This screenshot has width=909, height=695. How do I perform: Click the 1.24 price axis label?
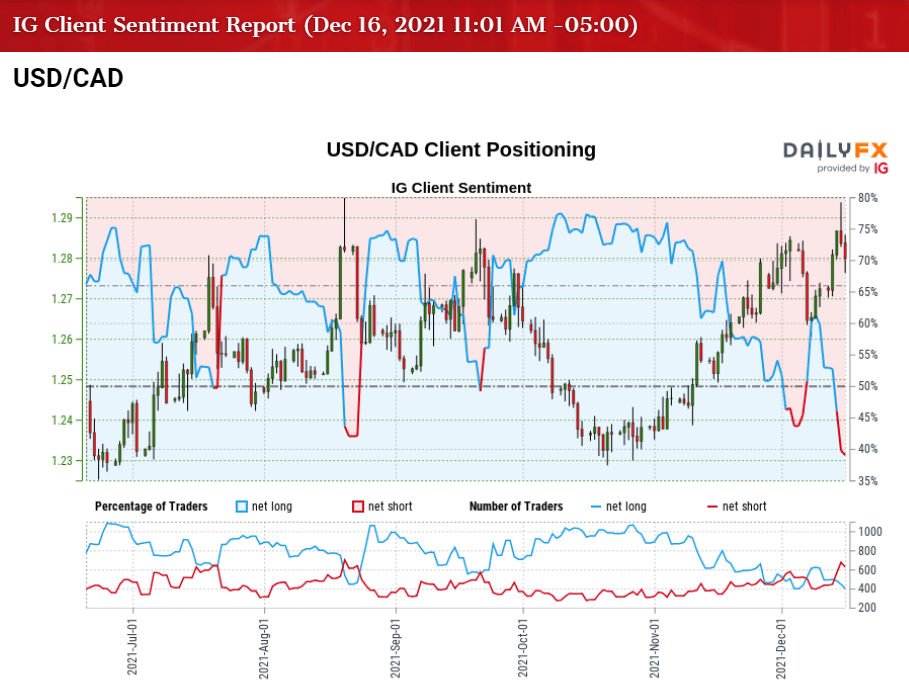pyautogui.click(x=61, y=420)
